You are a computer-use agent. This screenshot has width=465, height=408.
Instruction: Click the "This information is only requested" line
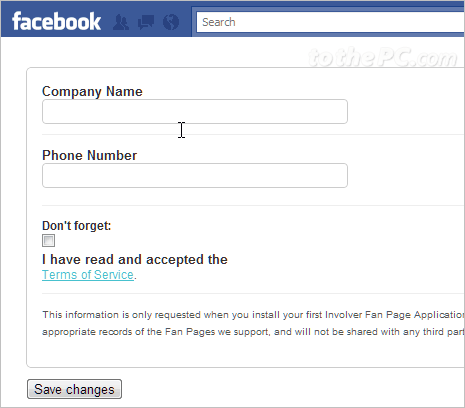pos(253,315)
